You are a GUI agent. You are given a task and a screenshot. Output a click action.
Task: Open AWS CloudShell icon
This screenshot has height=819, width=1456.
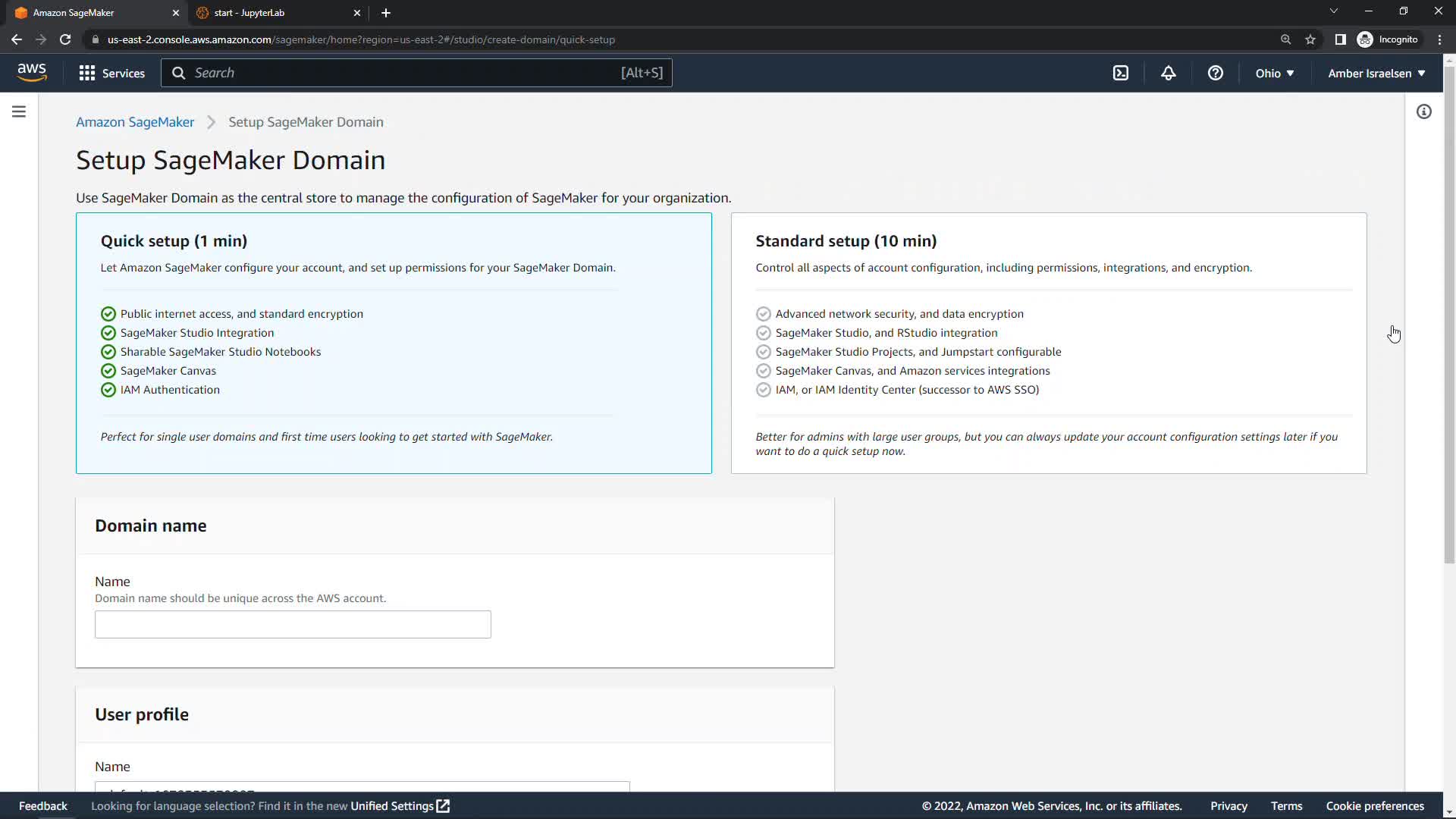tap(1120, 73)
